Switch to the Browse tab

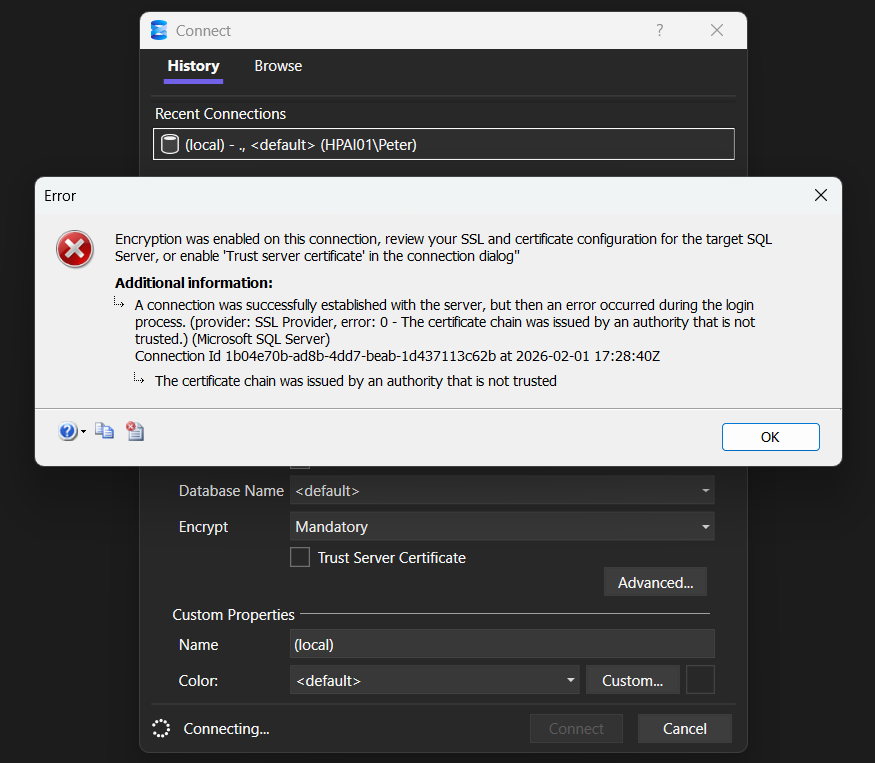click(x=278, y=66)
